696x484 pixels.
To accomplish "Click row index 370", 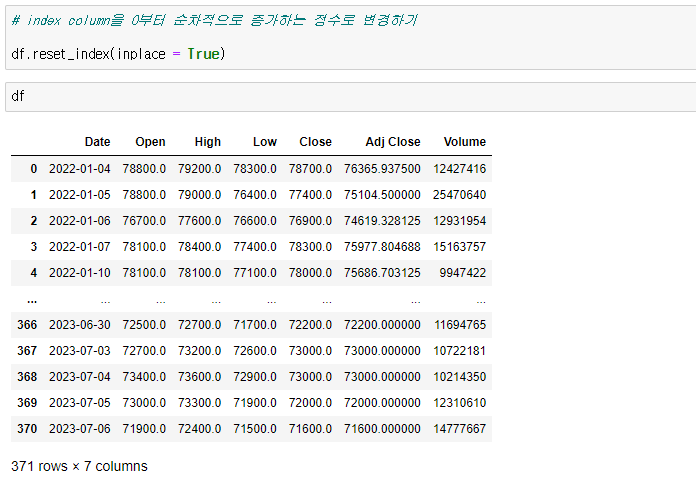I will (27, 428).
